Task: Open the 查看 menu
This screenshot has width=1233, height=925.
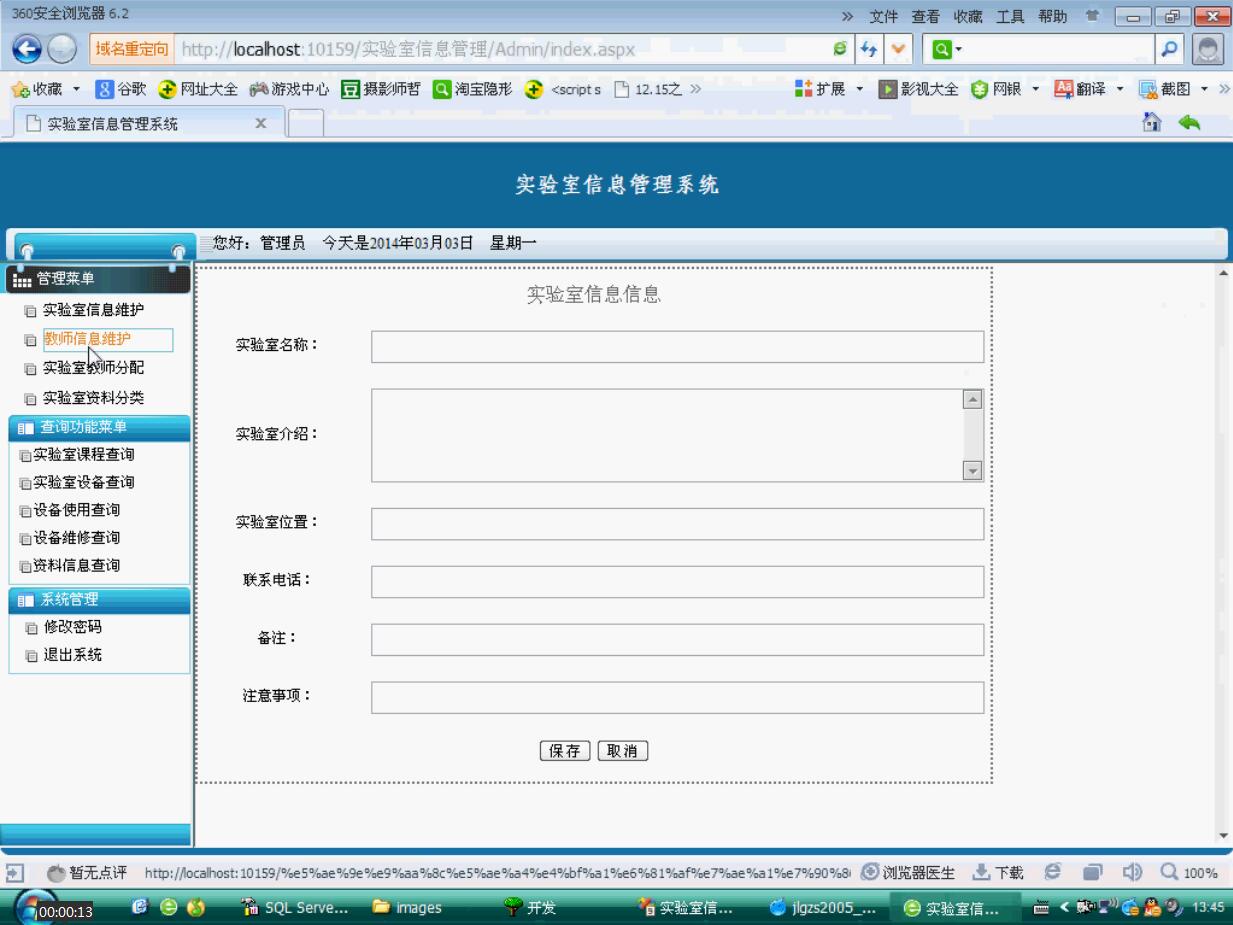Action: (925, 16)
